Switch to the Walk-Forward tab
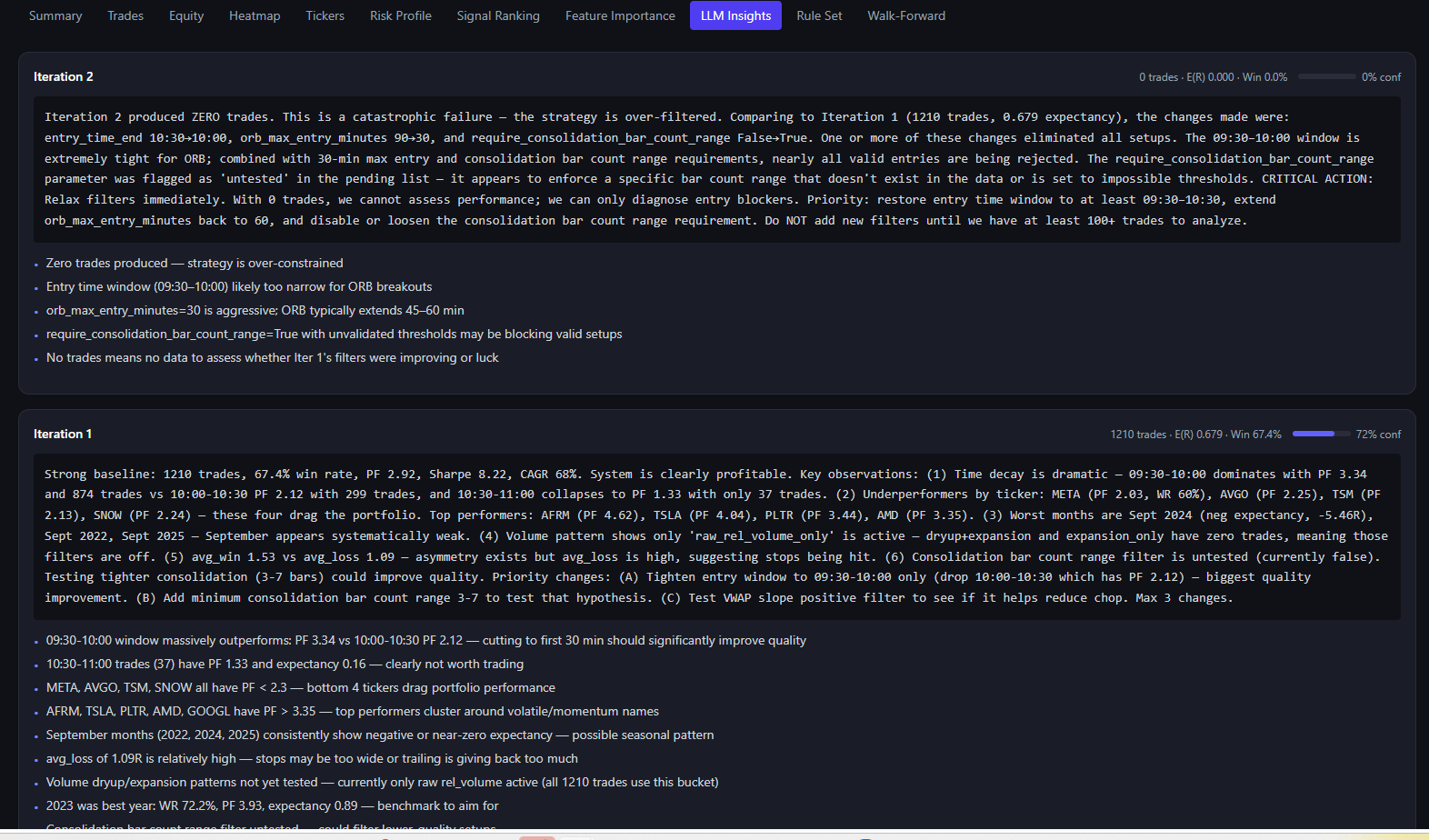 click(x=906, y=15)
